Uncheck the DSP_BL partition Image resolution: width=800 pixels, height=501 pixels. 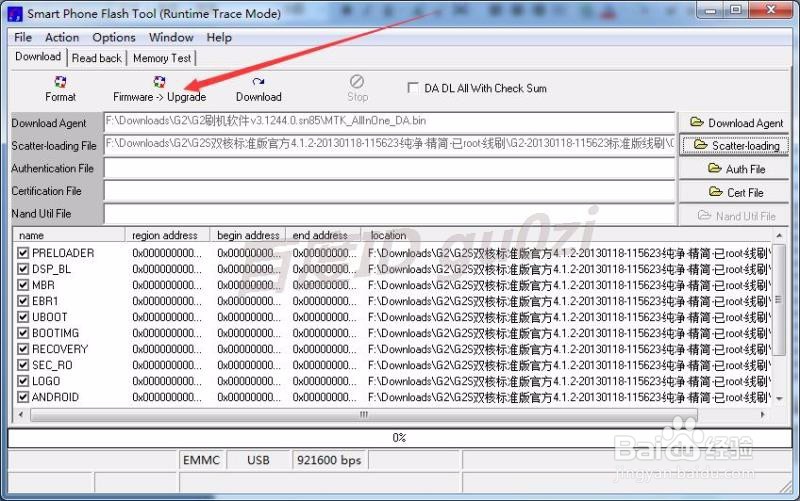[23, 269]
